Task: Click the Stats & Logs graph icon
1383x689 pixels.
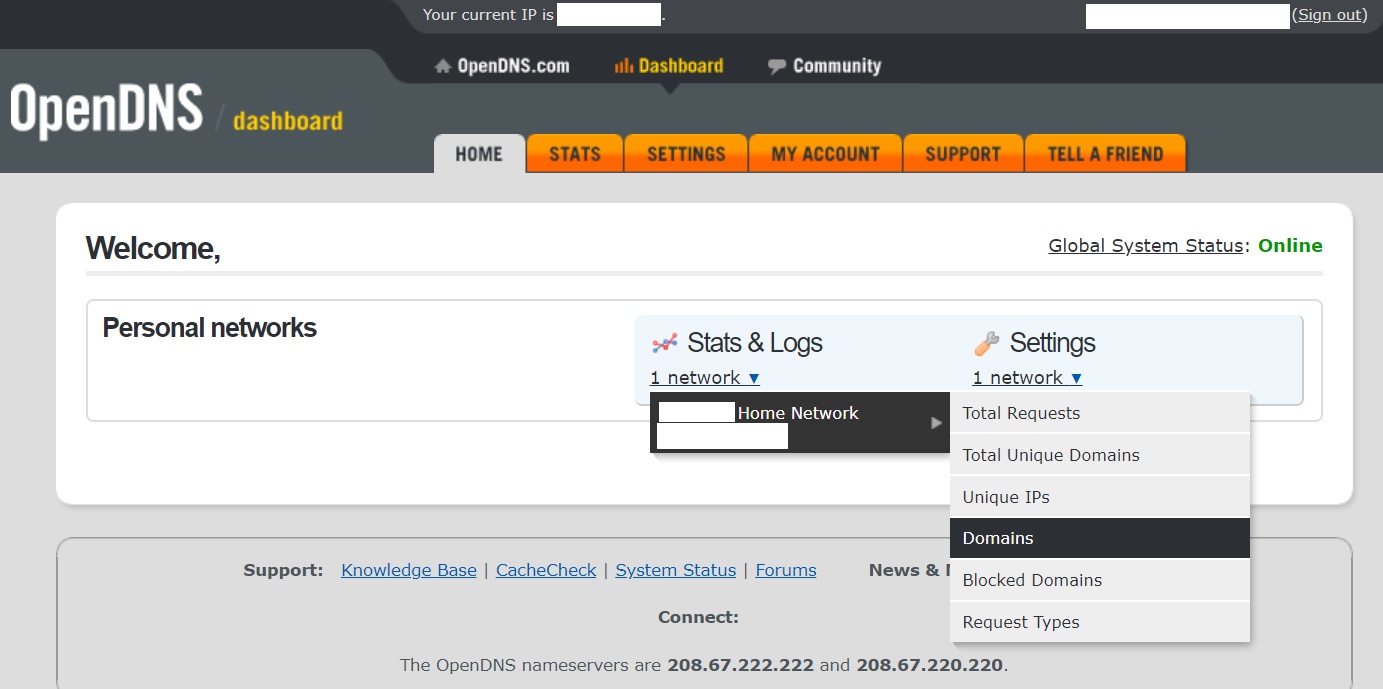Action: [665, 343]
